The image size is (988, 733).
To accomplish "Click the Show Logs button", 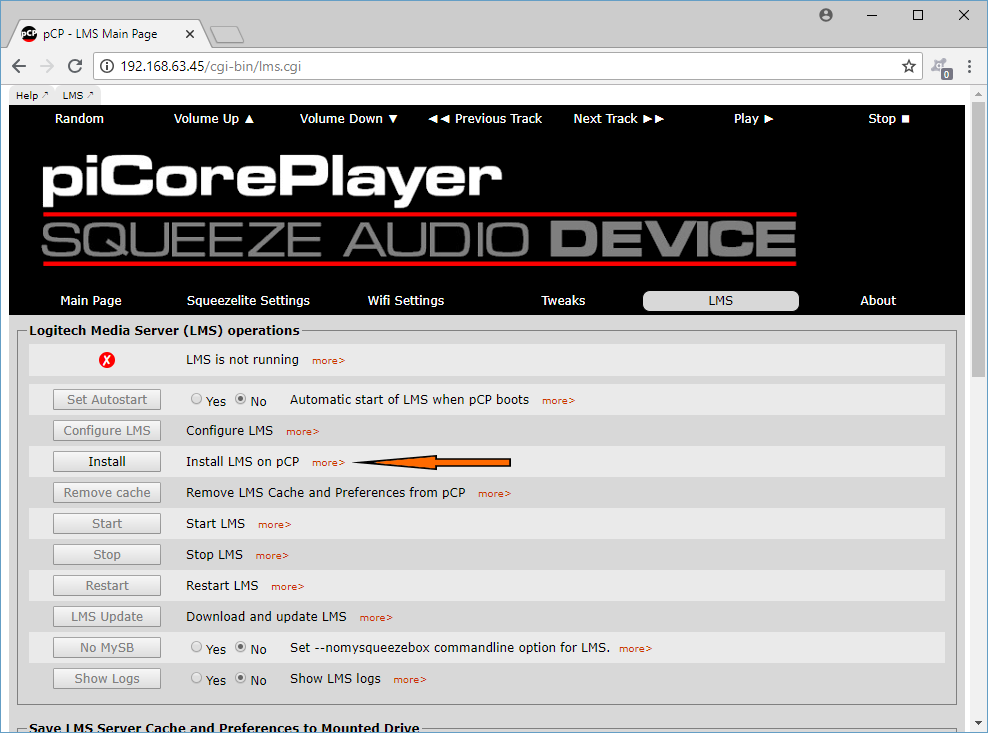I will pos(106,678).
